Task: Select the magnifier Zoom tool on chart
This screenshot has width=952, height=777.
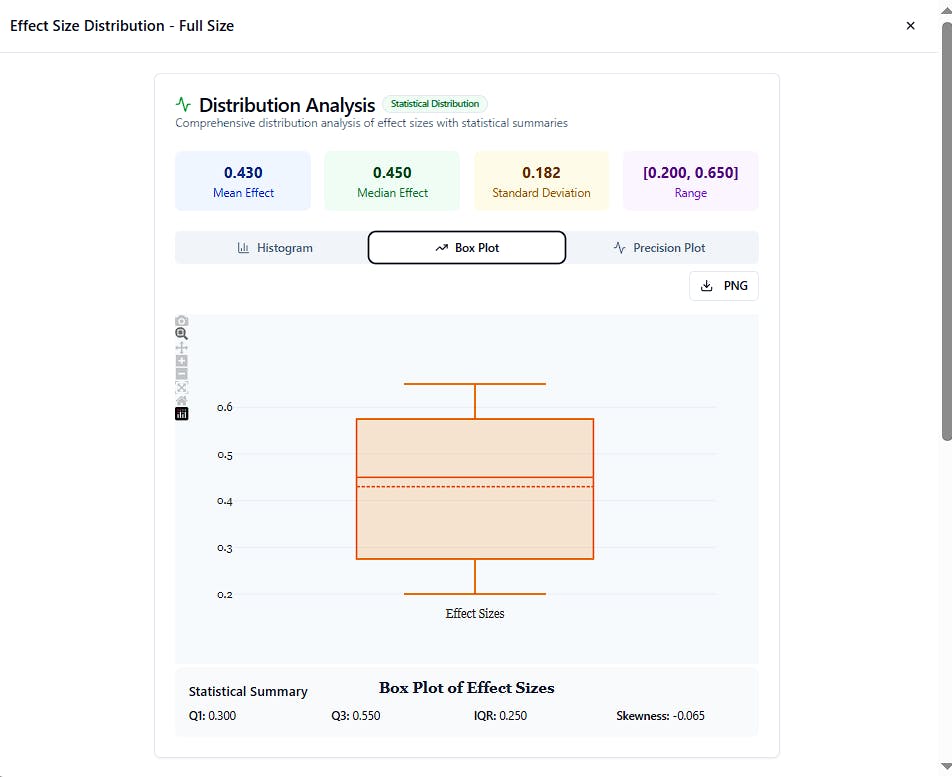Action: [x=182, y=334]
